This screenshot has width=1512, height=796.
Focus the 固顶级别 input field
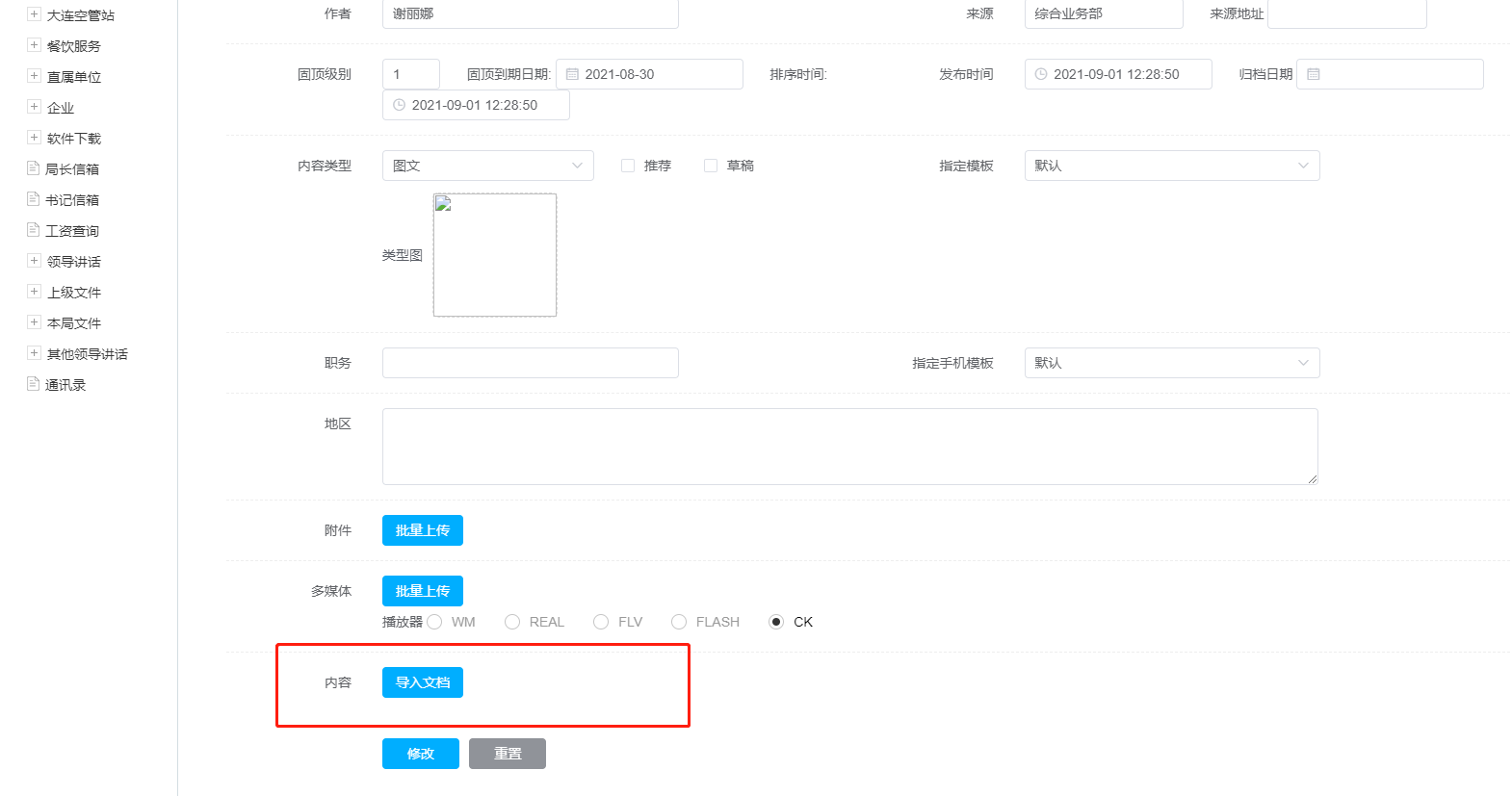pyautogui.click(x=411, y=74)
